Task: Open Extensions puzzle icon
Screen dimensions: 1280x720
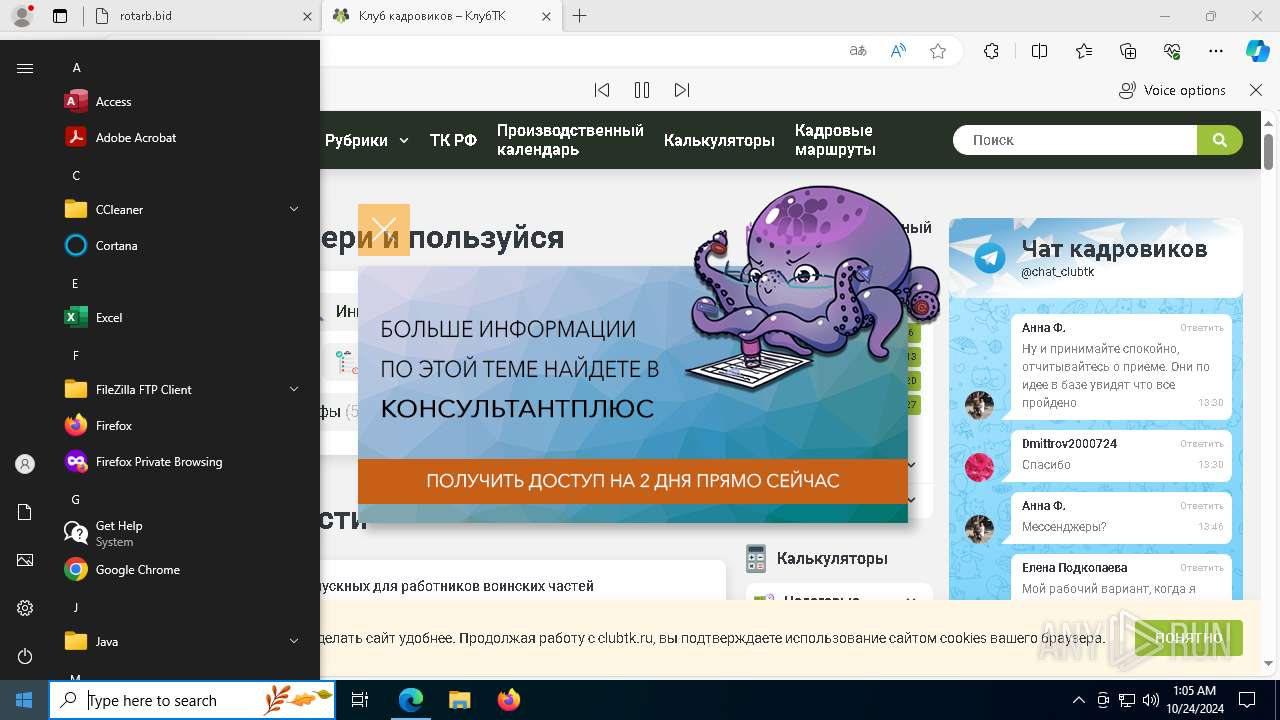Action: (x=991, y=51)
